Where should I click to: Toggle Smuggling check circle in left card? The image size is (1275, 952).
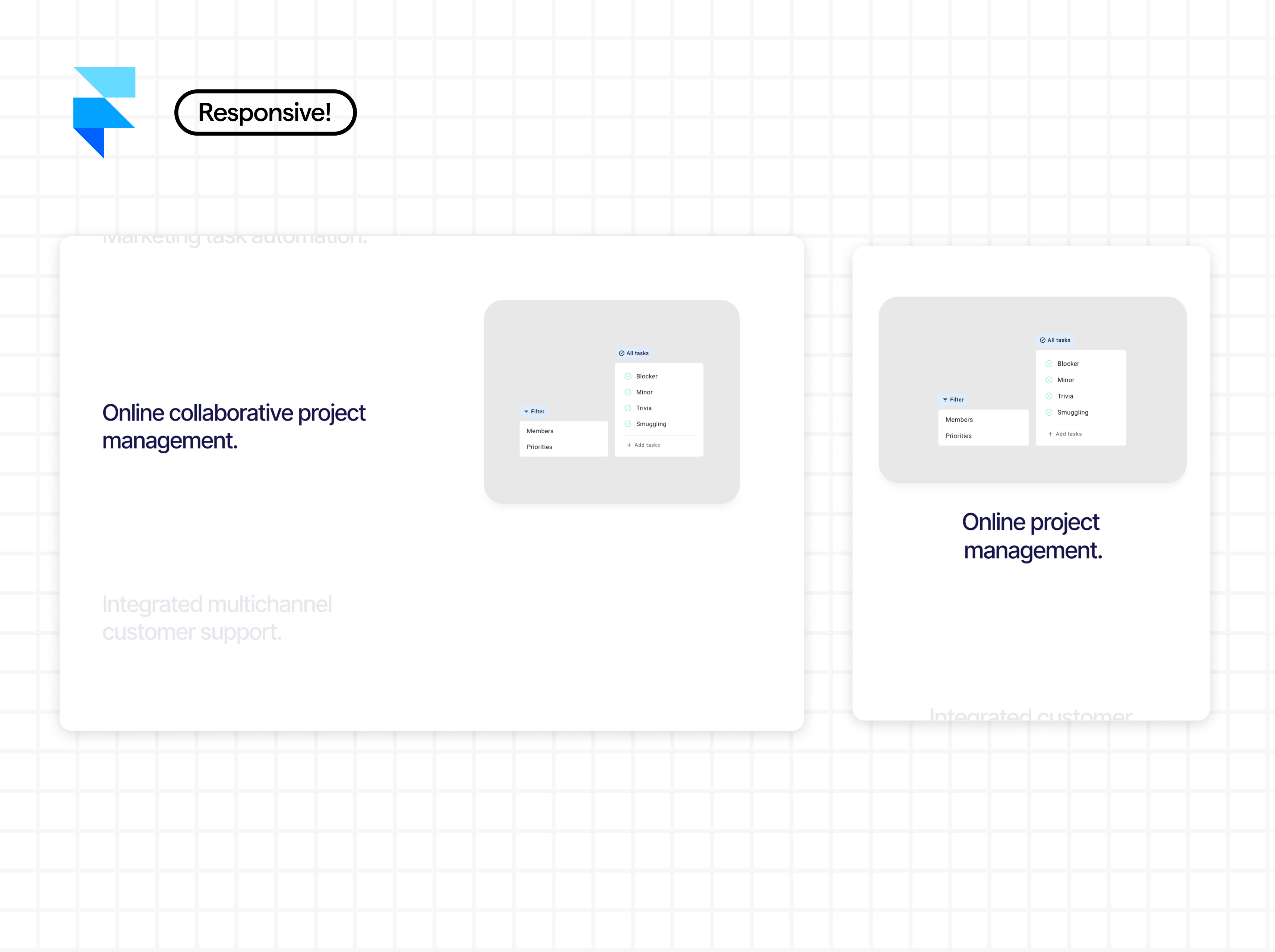point(628,424)
